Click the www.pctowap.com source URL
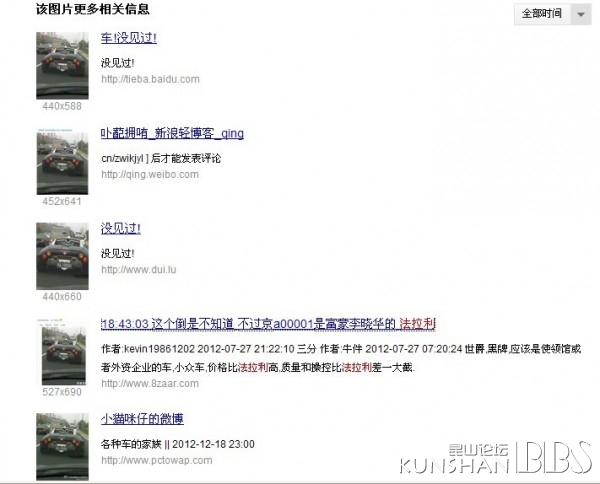The height and width of the screenshot is (484, 600). [157, 460]
